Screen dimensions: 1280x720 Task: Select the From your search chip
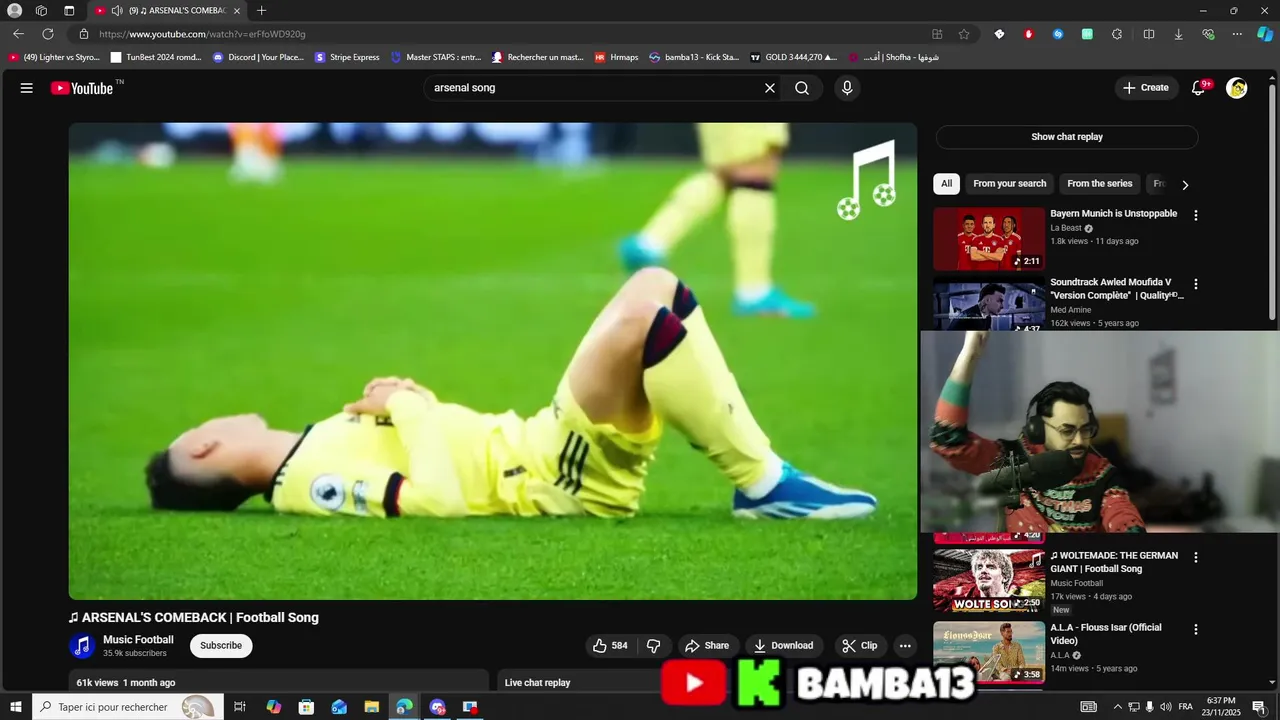click(x=1009, y=184)
